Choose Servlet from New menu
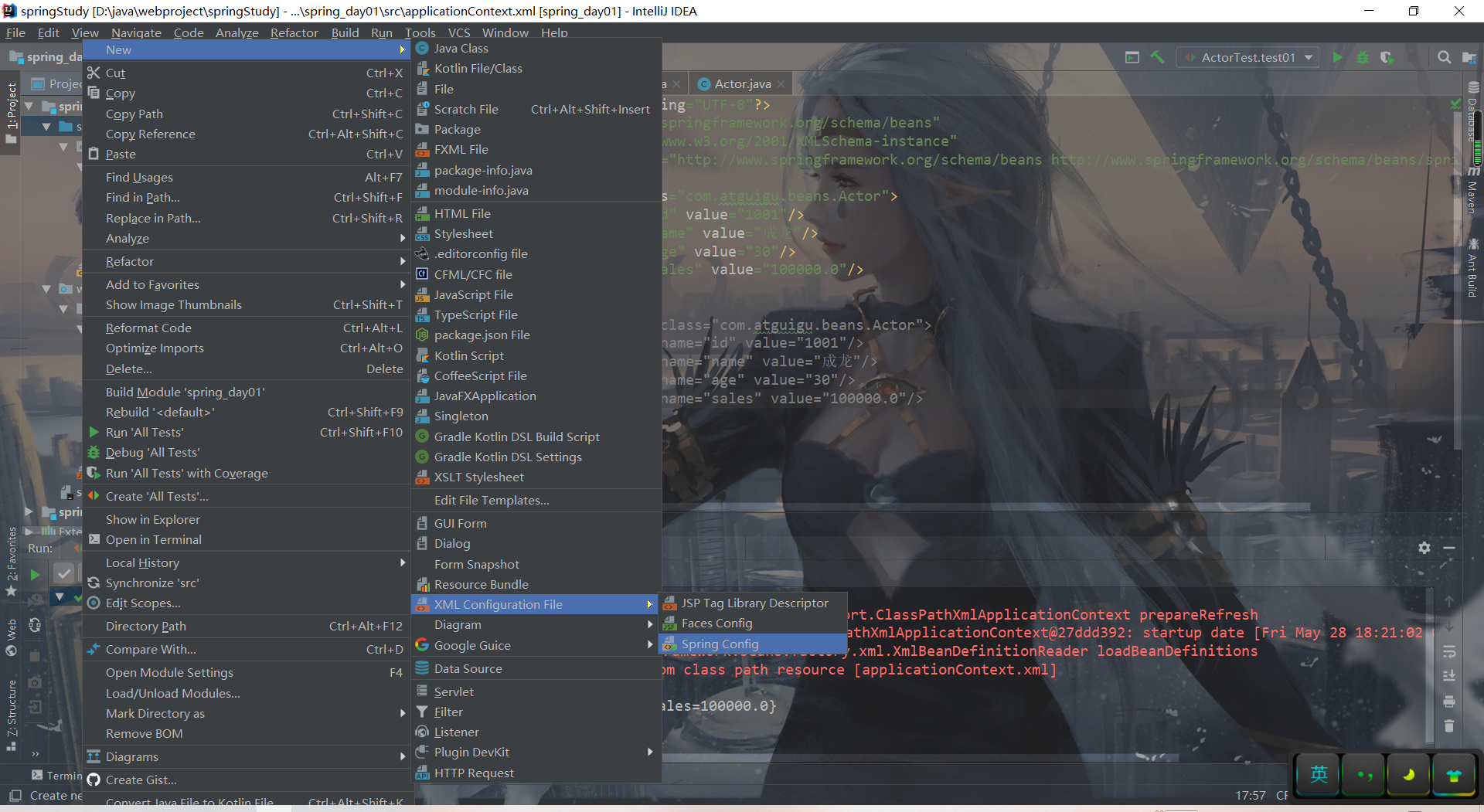Viewport: 1484px width, 812px height. click(x=536, y=691)
